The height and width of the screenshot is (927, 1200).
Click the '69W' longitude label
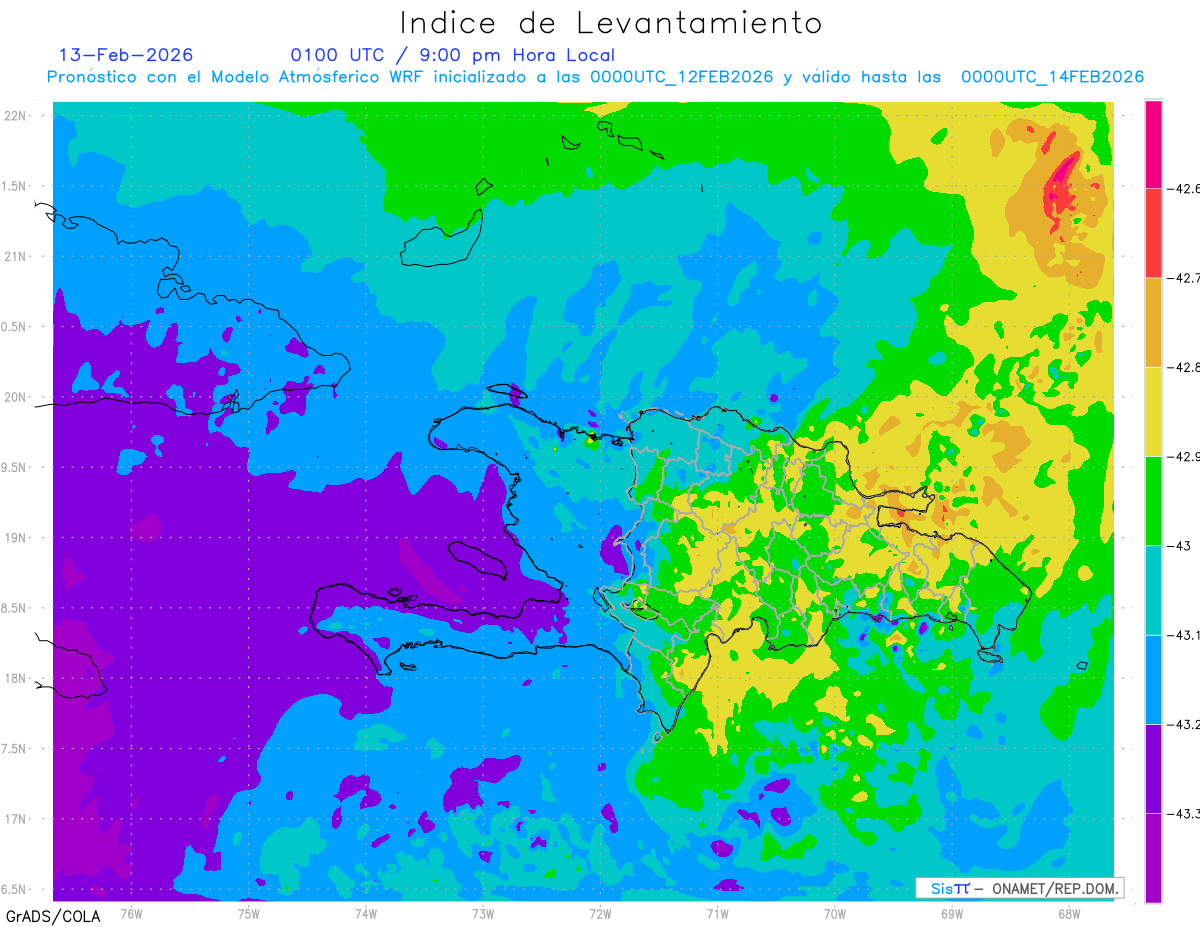(952, 913)
